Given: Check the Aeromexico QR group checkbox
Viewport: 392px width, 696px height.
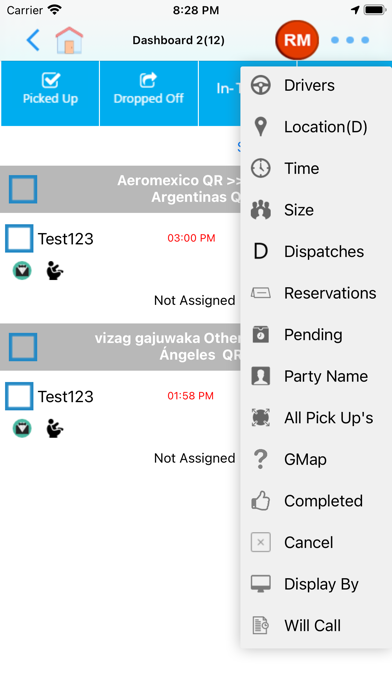Looking at the screenshot, I should tap(23, 189).
